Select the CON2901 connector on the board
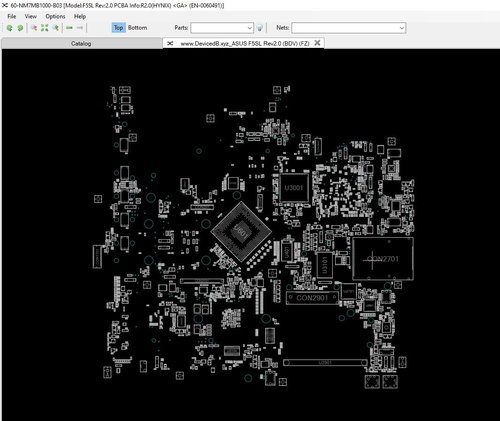500x421 pixels. [x=312, y=298]
